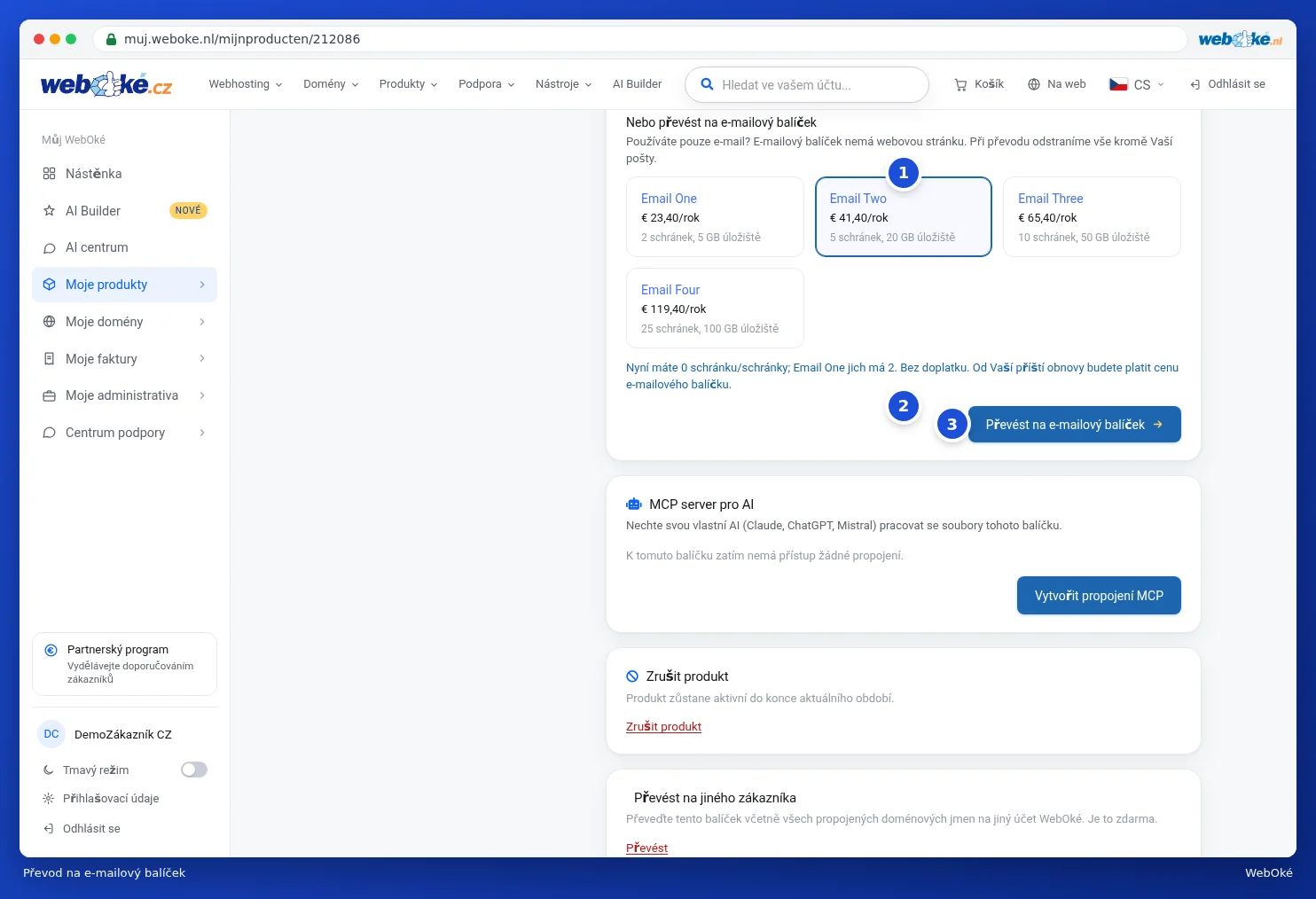
Task: Open the Košík cart icon
Action: tap(960, 84)
